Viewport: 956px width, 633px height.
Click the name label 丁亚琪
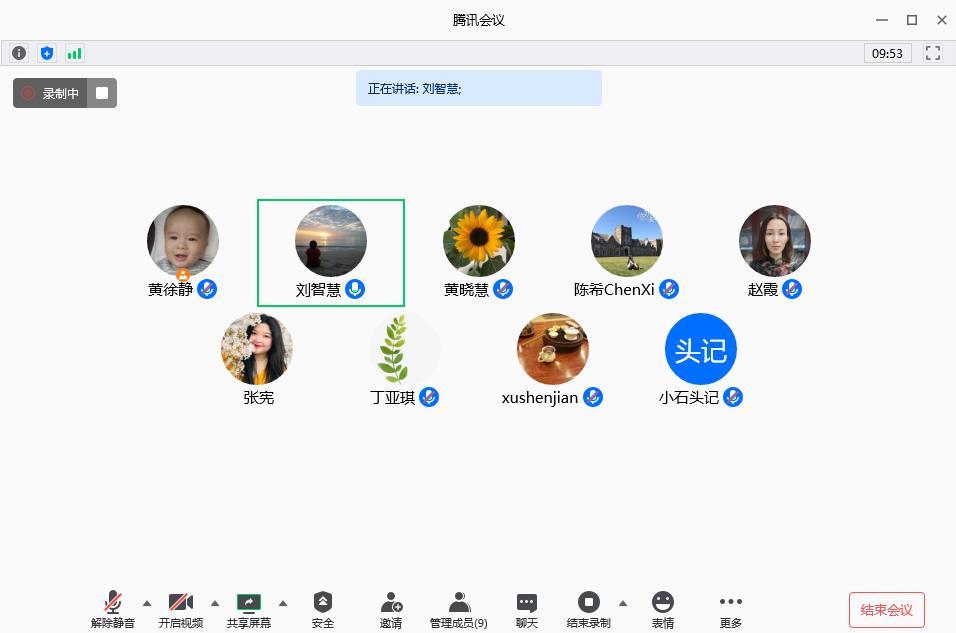(392, 398)
